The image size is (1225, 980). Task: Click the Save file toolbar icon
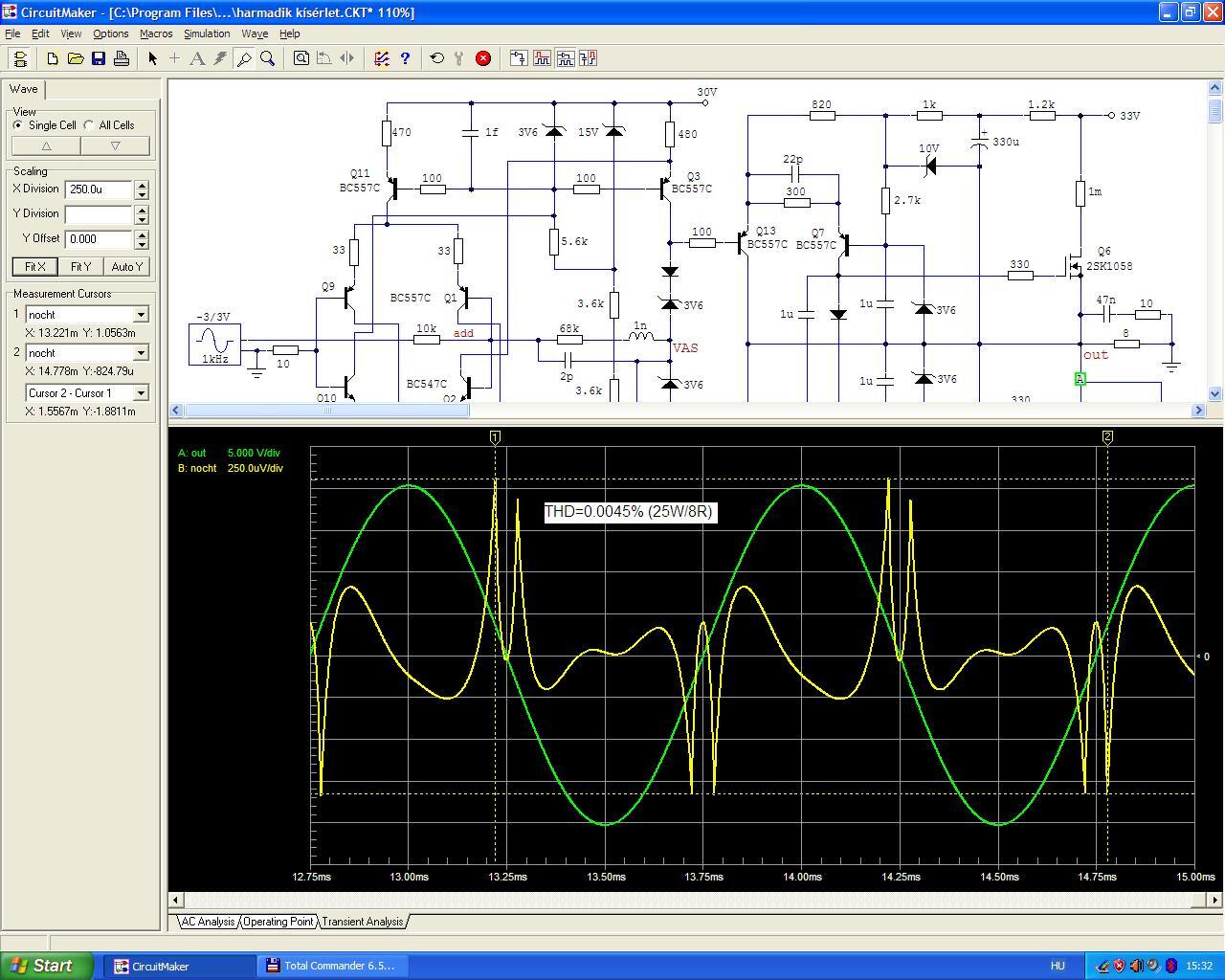pos(99,58)
